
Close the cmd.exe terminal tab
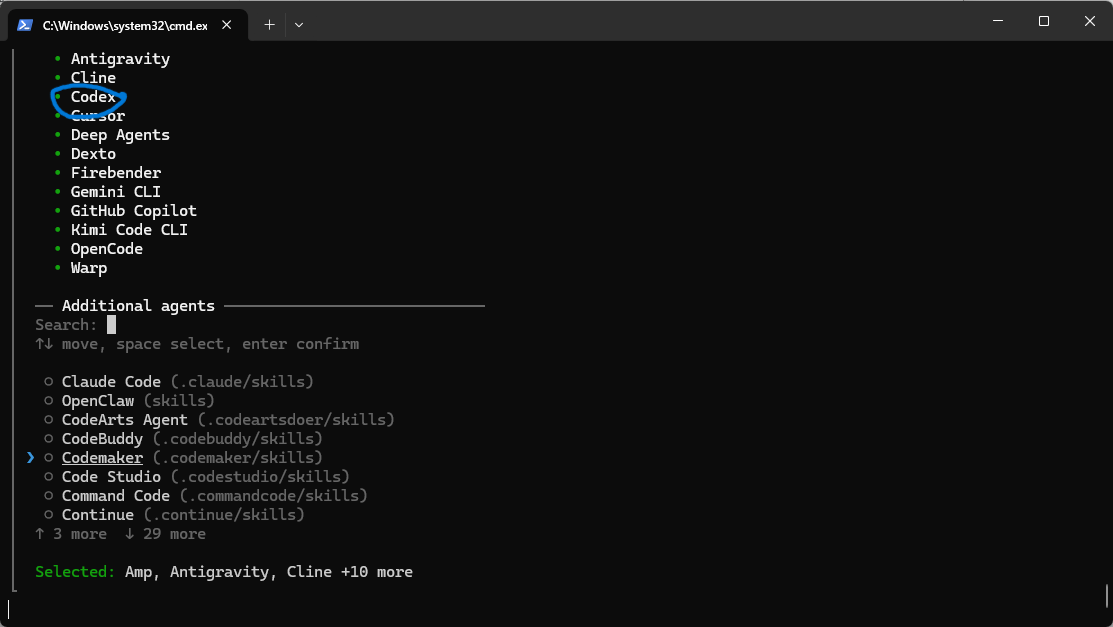tap(226, 25)
